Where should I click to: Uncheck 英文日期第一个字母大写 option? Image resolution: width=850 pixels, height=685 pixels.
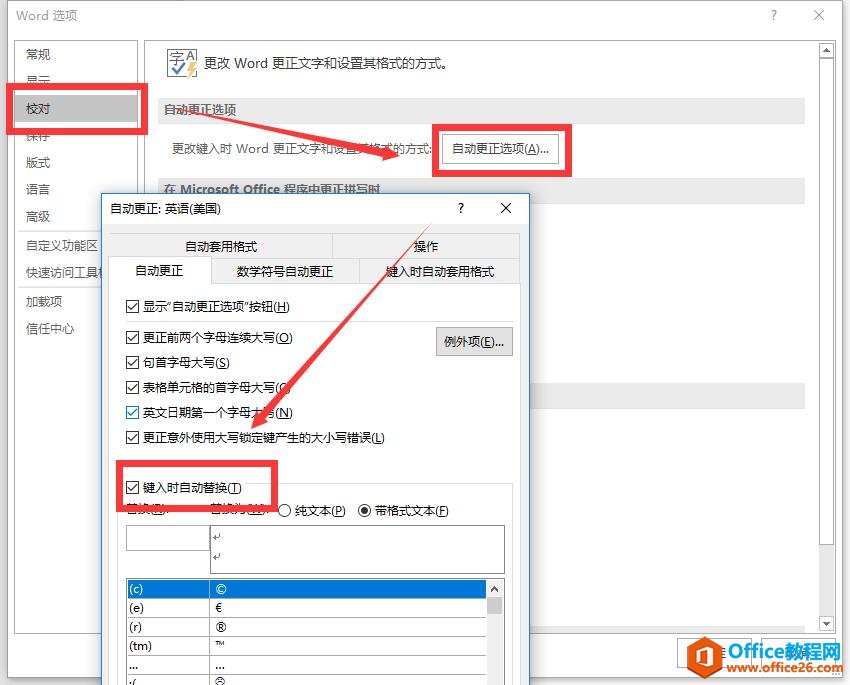pyautogui.click(x=132, y=412)
